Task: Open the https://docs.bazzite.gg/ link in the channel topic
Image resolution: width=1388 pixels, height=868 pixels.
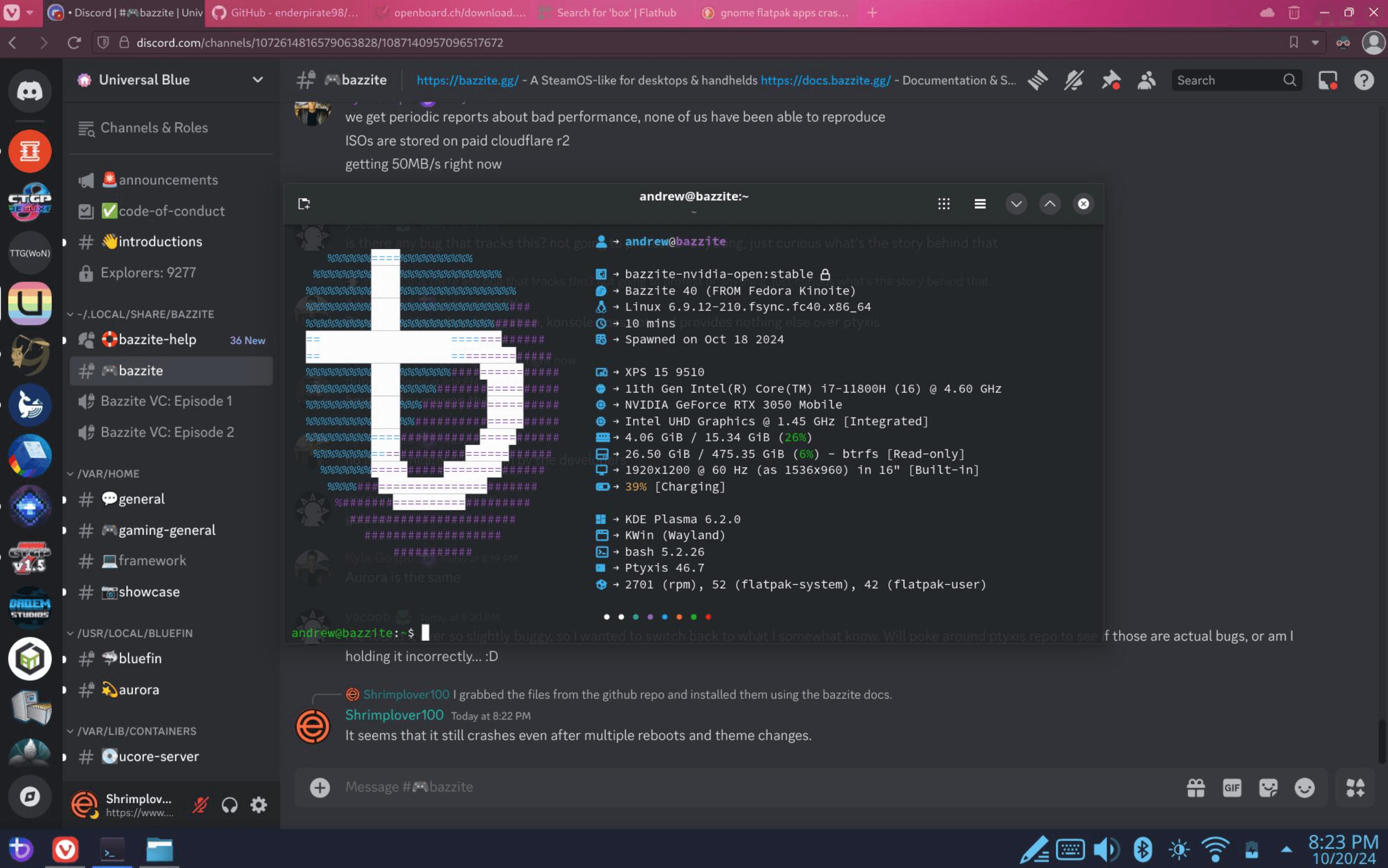Action: tap(826, 80)
